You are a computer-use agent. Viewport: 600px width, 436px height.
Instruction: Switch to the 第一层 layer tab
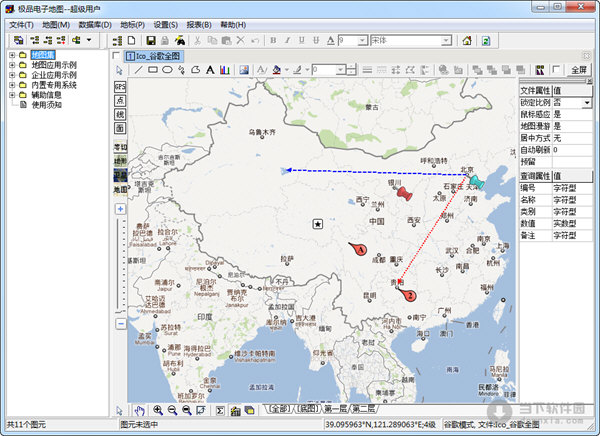coord(335,409)
